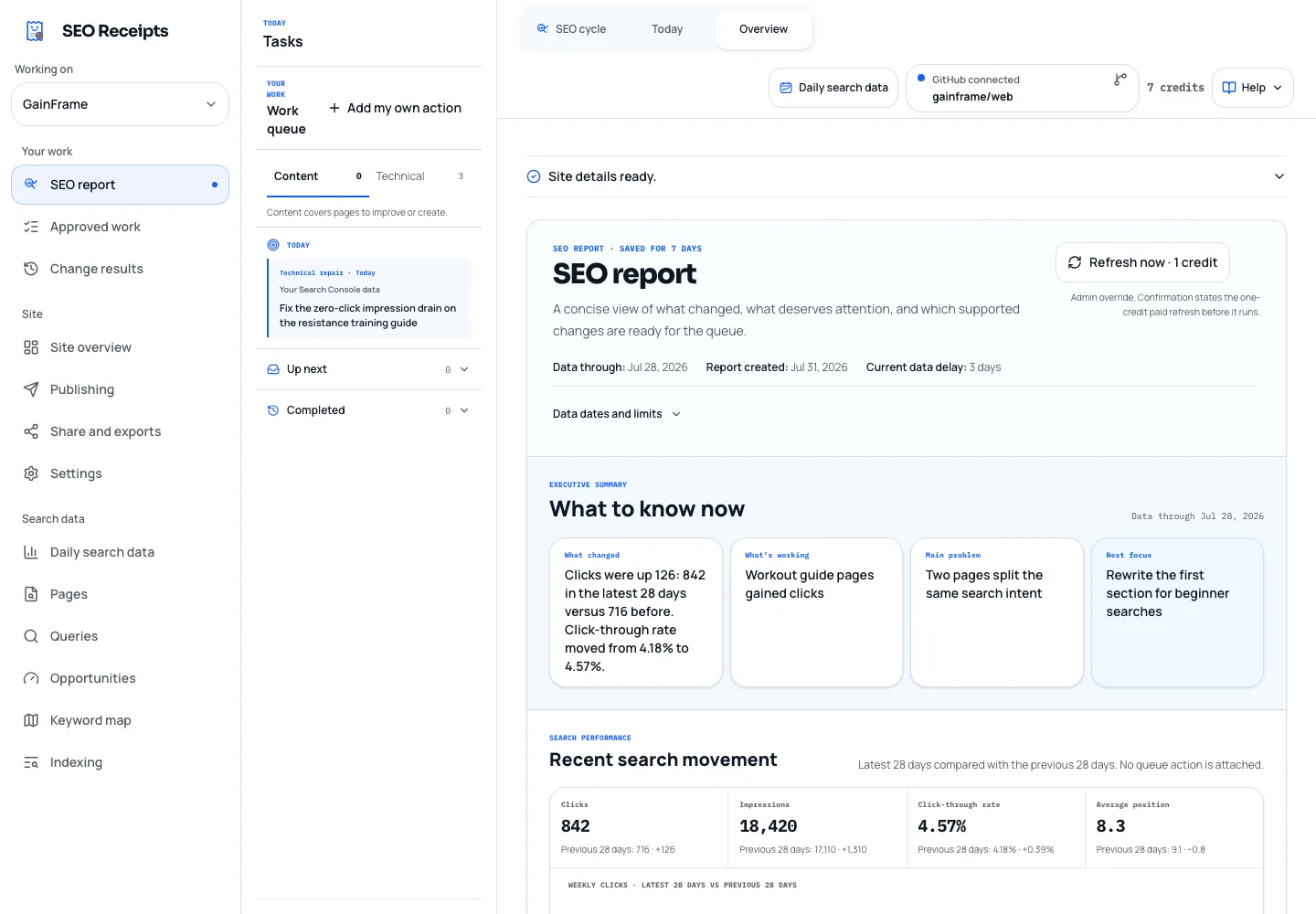Click Refresh now · 1 credit
Screen dimensions: 1316x914
click(x=1142, y=262)
